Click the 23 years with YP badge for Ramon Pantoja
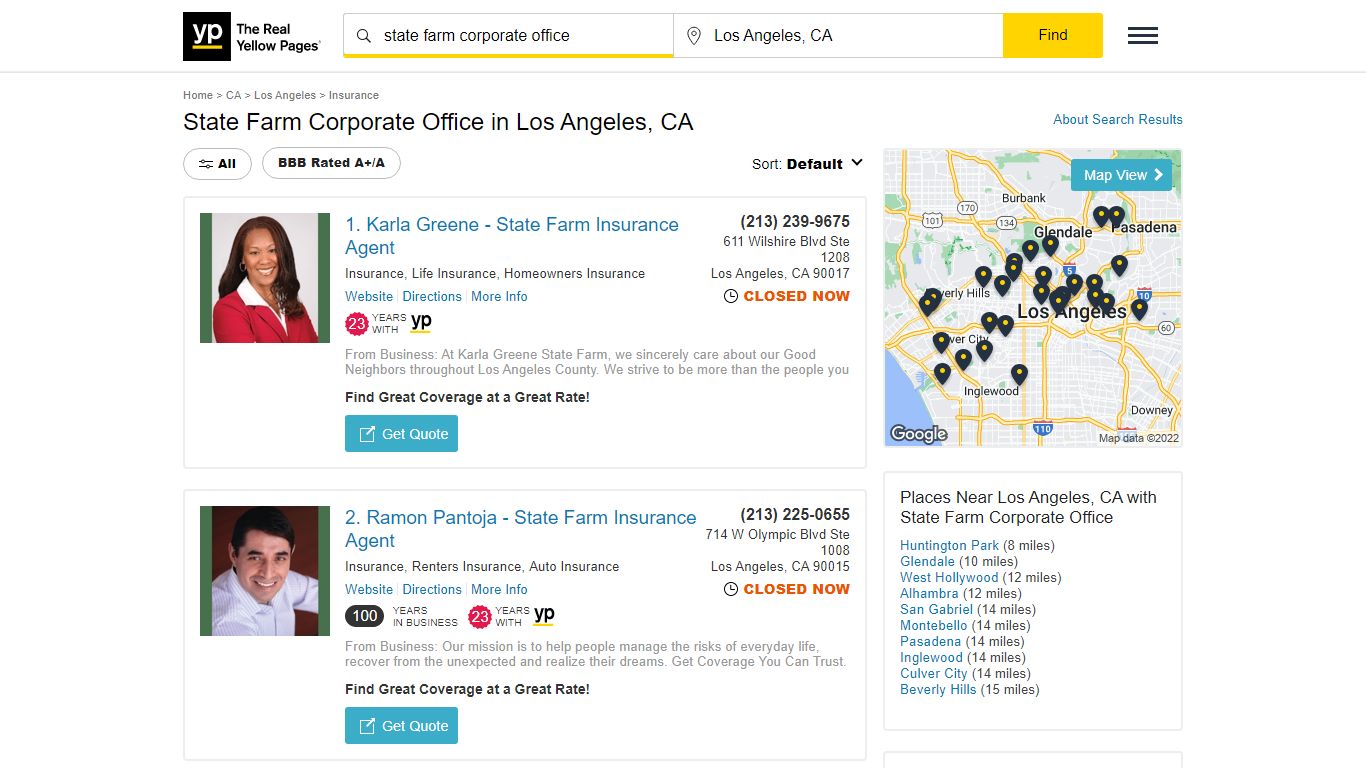Viewport: 1366px width, 768px height. (x=511, y=616)
